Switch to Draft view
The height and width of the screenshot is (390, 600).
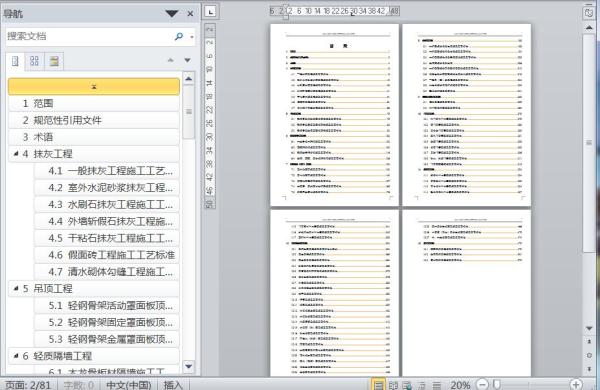pos(437,385)
